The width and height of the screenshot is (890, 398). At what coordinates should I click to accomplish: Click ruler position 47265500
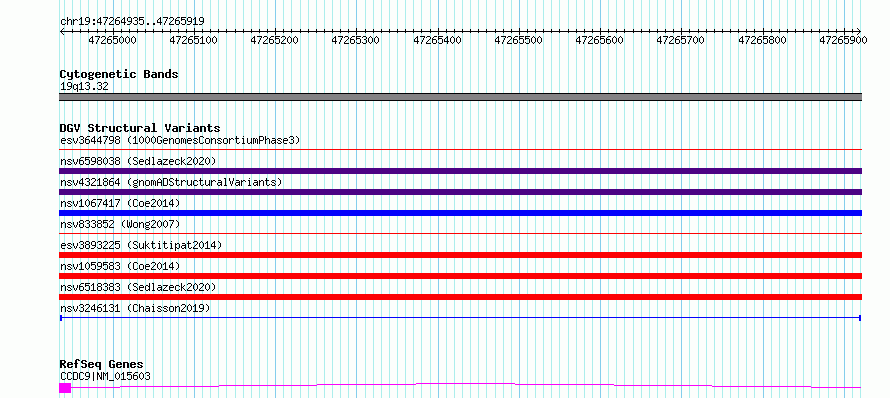[519, 40]
